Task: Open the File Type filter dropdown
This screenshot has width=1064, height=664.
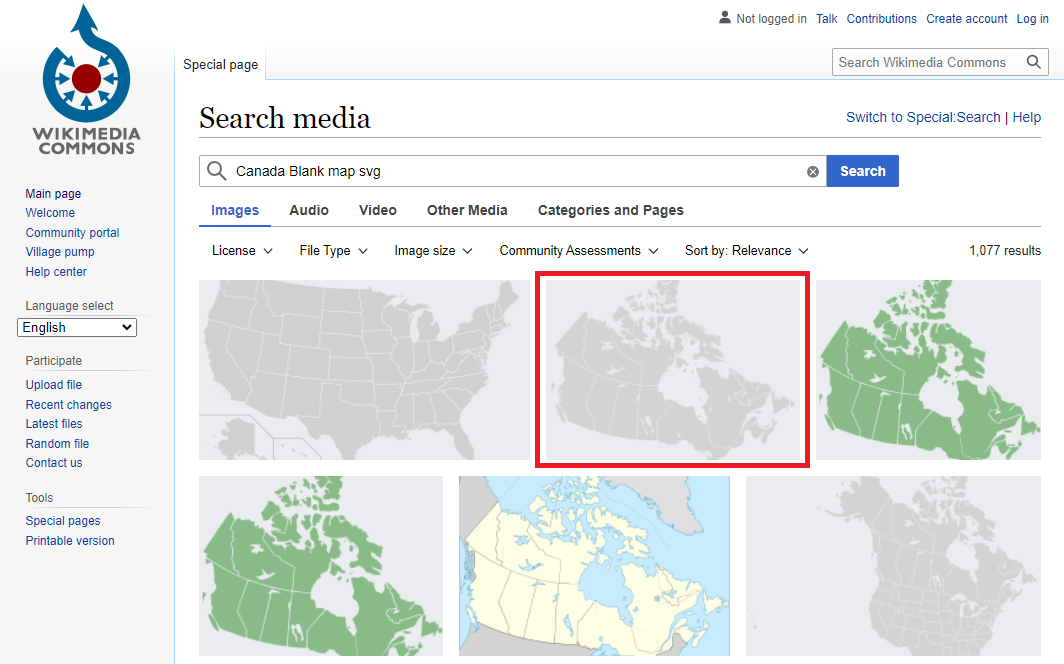Action: (x=332, y=250)
